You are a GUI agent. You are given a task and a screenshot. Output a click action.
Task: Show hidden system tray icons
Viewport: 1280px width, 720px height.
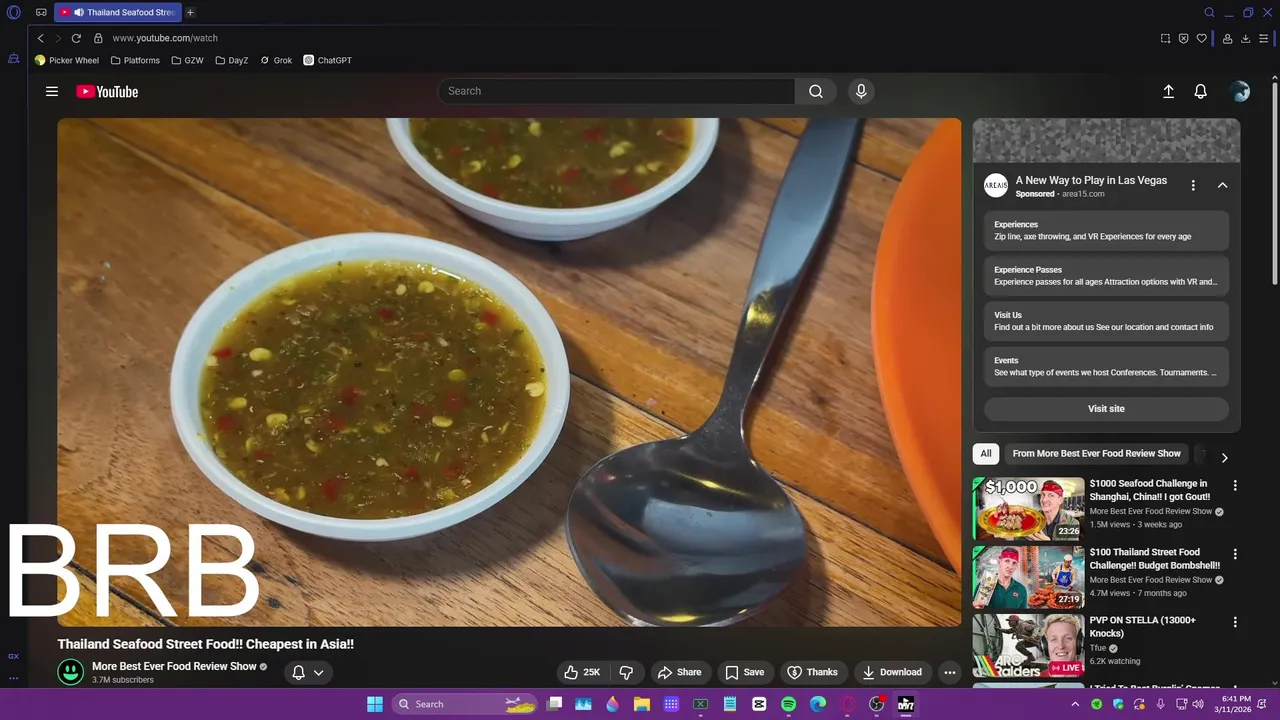tap(1075, 704)
